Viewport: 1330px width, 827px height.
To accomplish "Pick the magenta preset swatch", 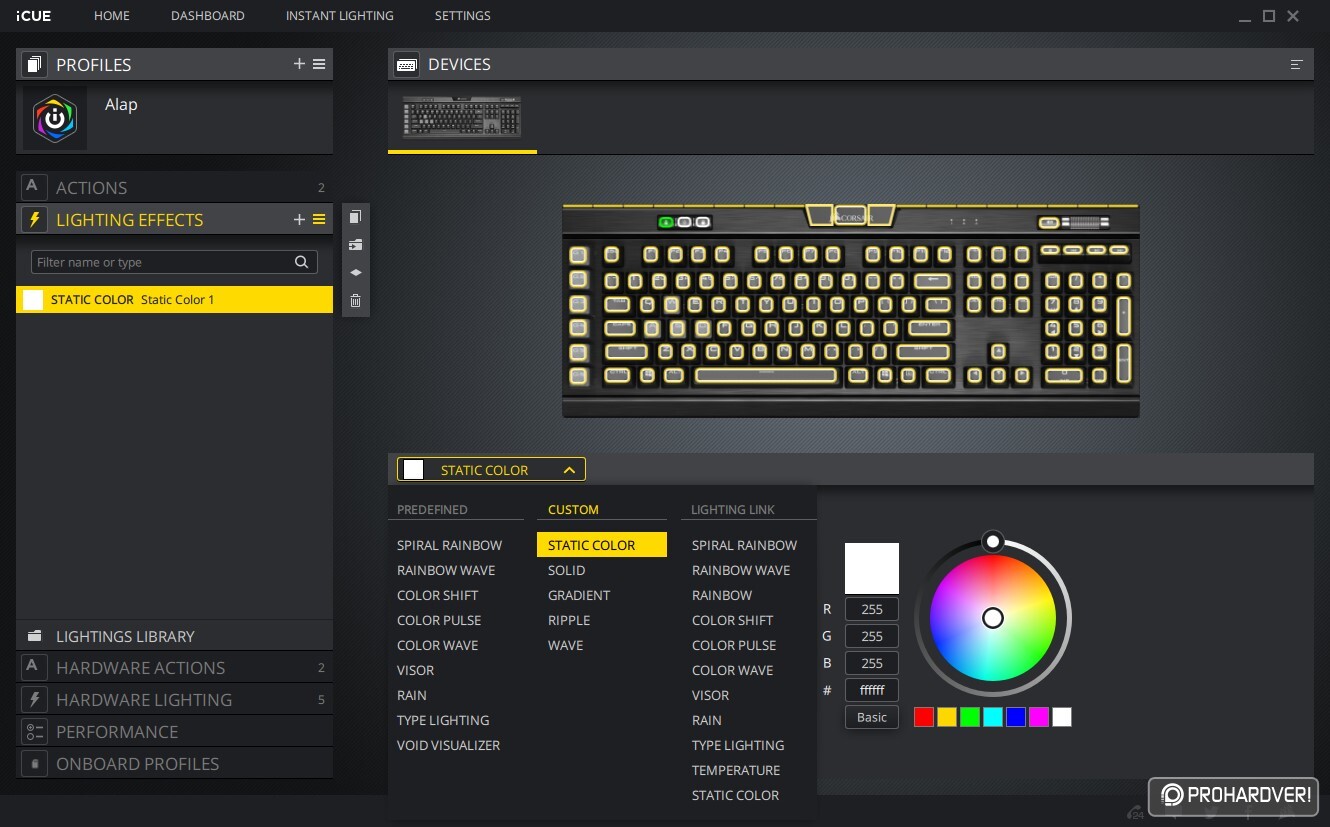I will 1039,717.
